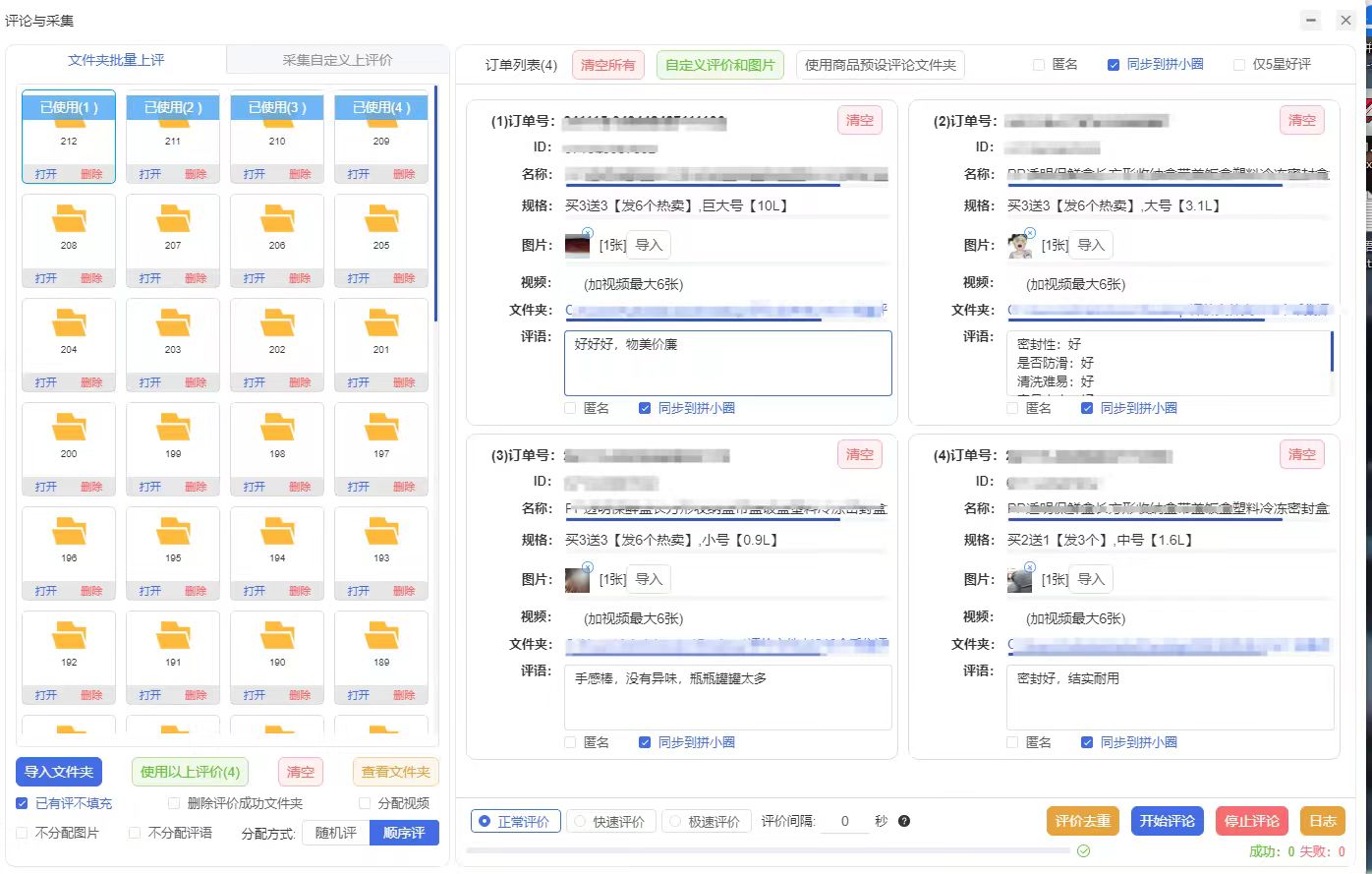Click order 2 comment box scrollbar
1372x874 pixels.
1332,351
